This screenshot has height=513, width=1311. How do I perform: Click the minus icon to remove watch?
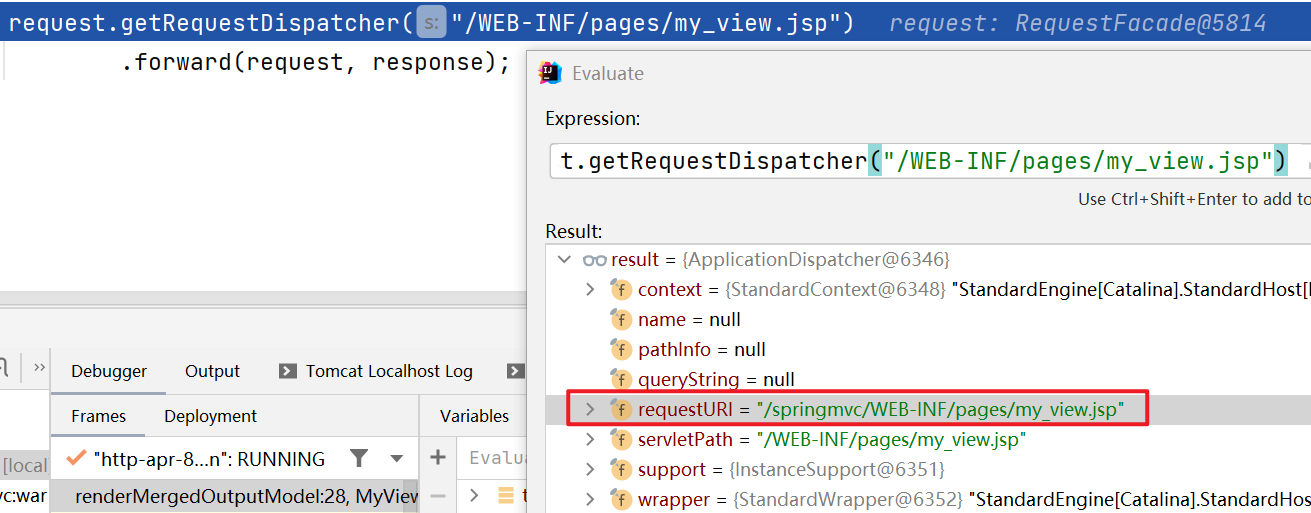(437, 495)
